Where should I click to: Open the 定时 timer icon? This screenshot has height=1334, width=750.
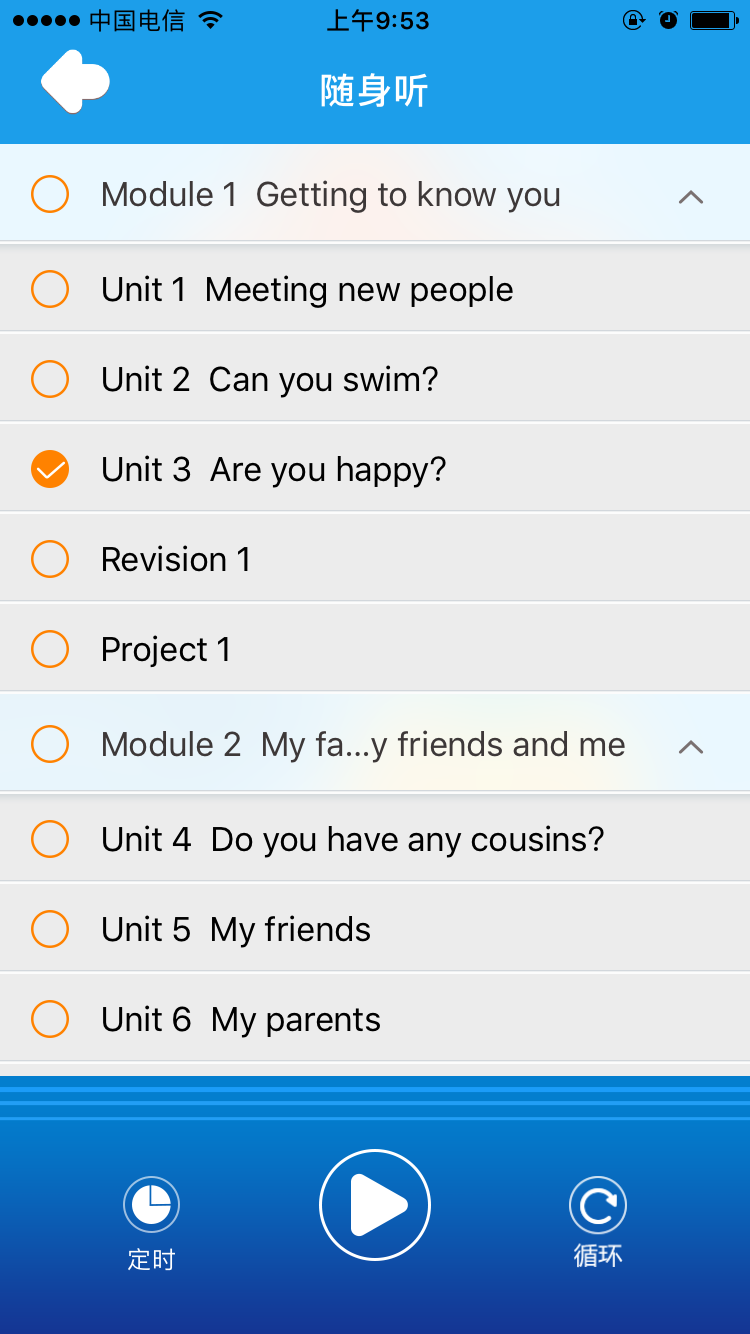151,1204
